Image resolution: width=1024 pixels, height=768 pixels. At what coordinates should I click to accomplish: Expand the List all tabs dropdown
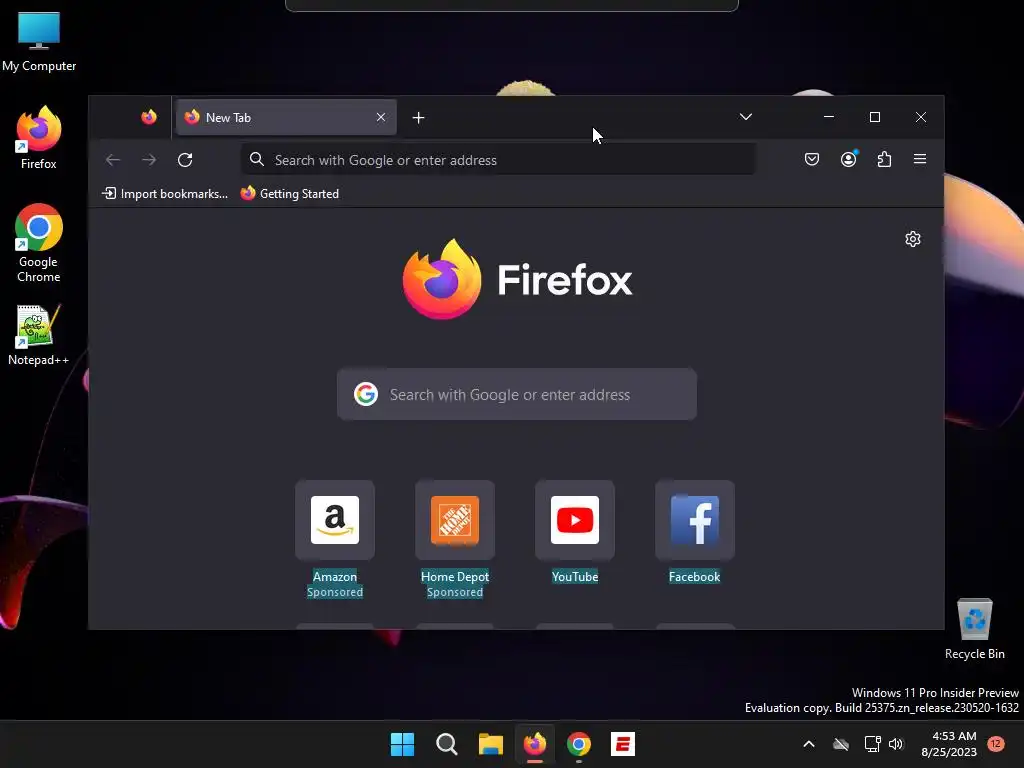746,117
